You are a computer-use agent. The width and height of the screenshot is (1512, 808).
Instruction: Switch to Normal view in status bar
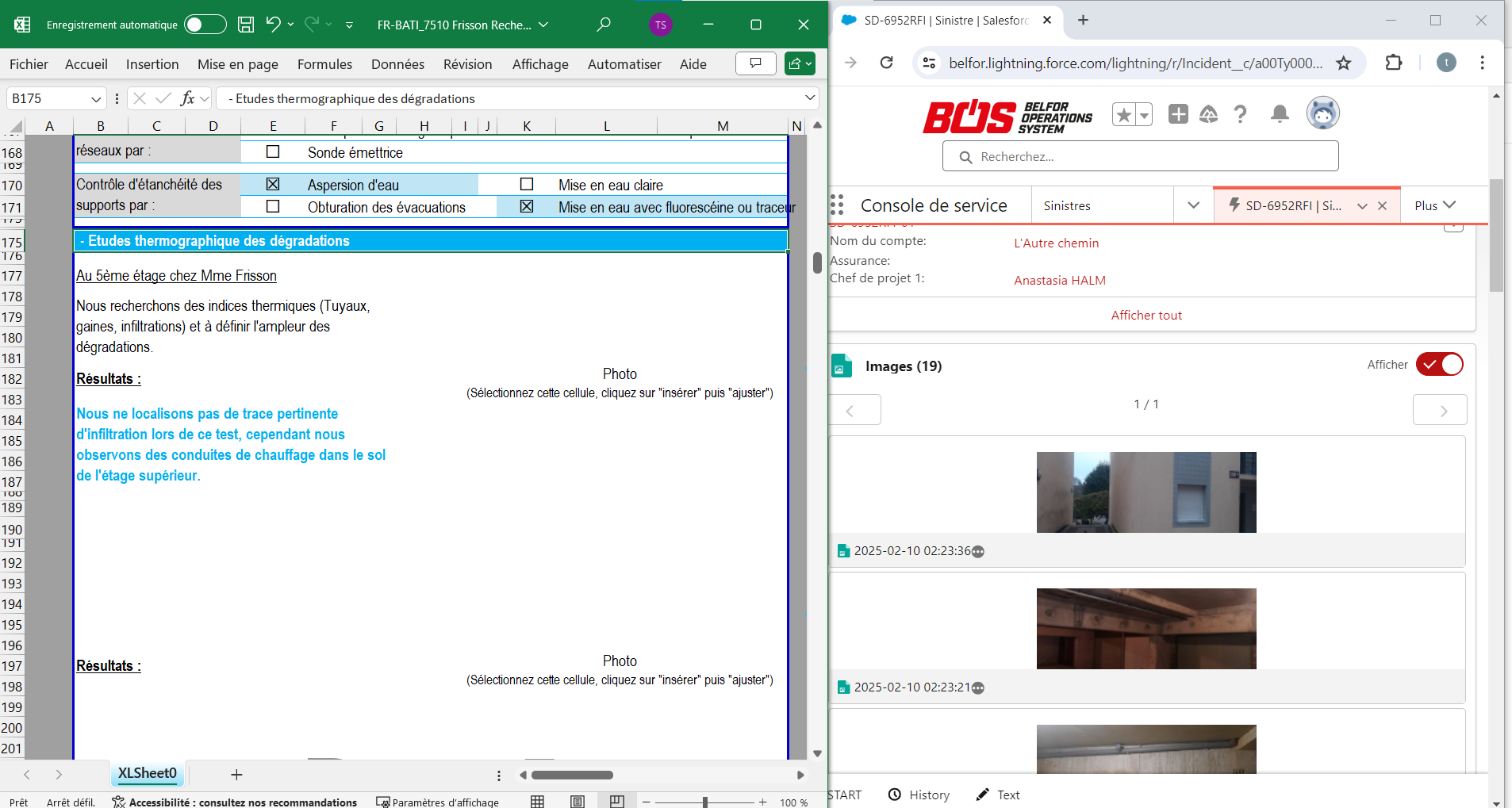(538, 802)
